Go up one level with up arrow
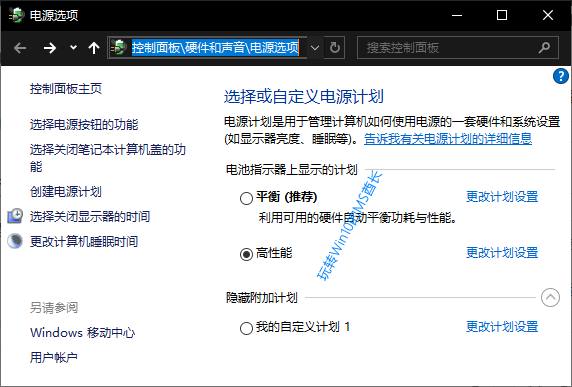This screenshot has height=387, width=572. (x=94, y=48)
